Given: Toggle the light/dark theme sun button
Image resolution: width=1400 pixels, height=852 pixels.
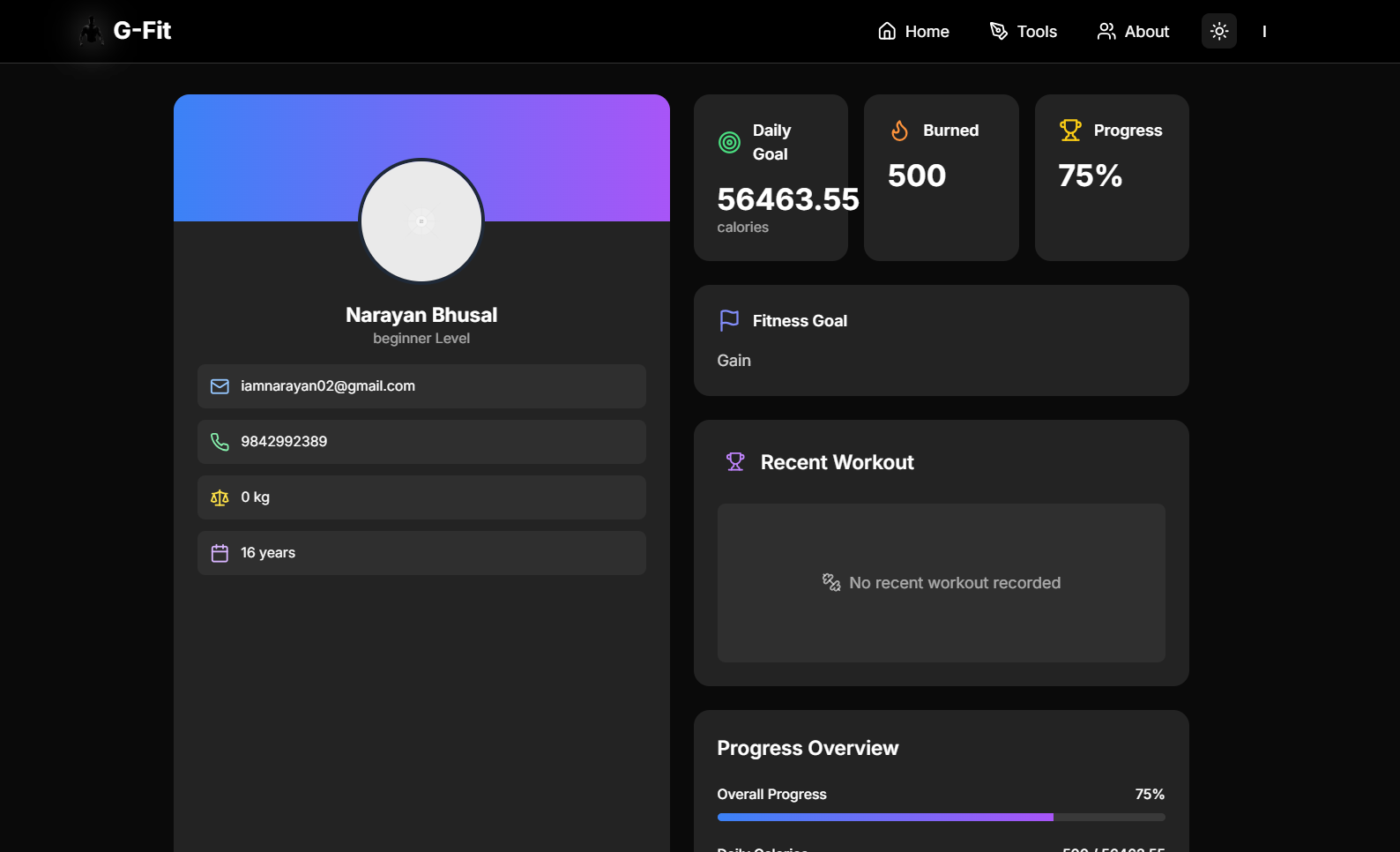Looking at the screenshot, I should [x=1219, y=31].
